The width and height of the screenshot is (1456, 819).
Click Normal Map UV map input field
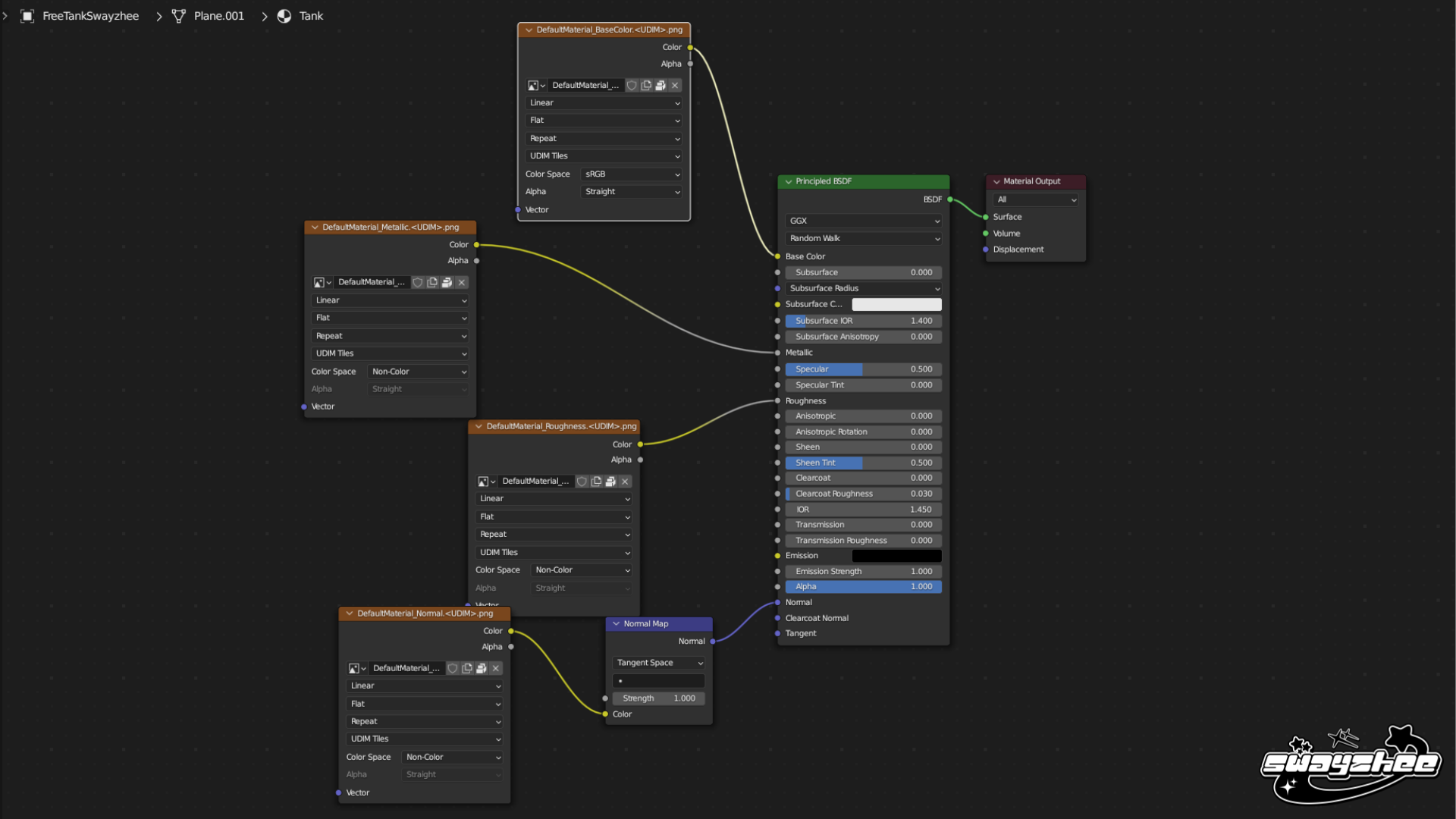(x=659, y=681)
